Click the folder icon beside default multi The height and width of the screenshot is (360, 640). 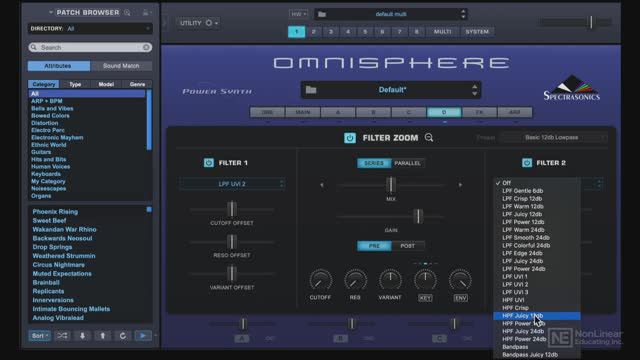(x=322, y=14)
